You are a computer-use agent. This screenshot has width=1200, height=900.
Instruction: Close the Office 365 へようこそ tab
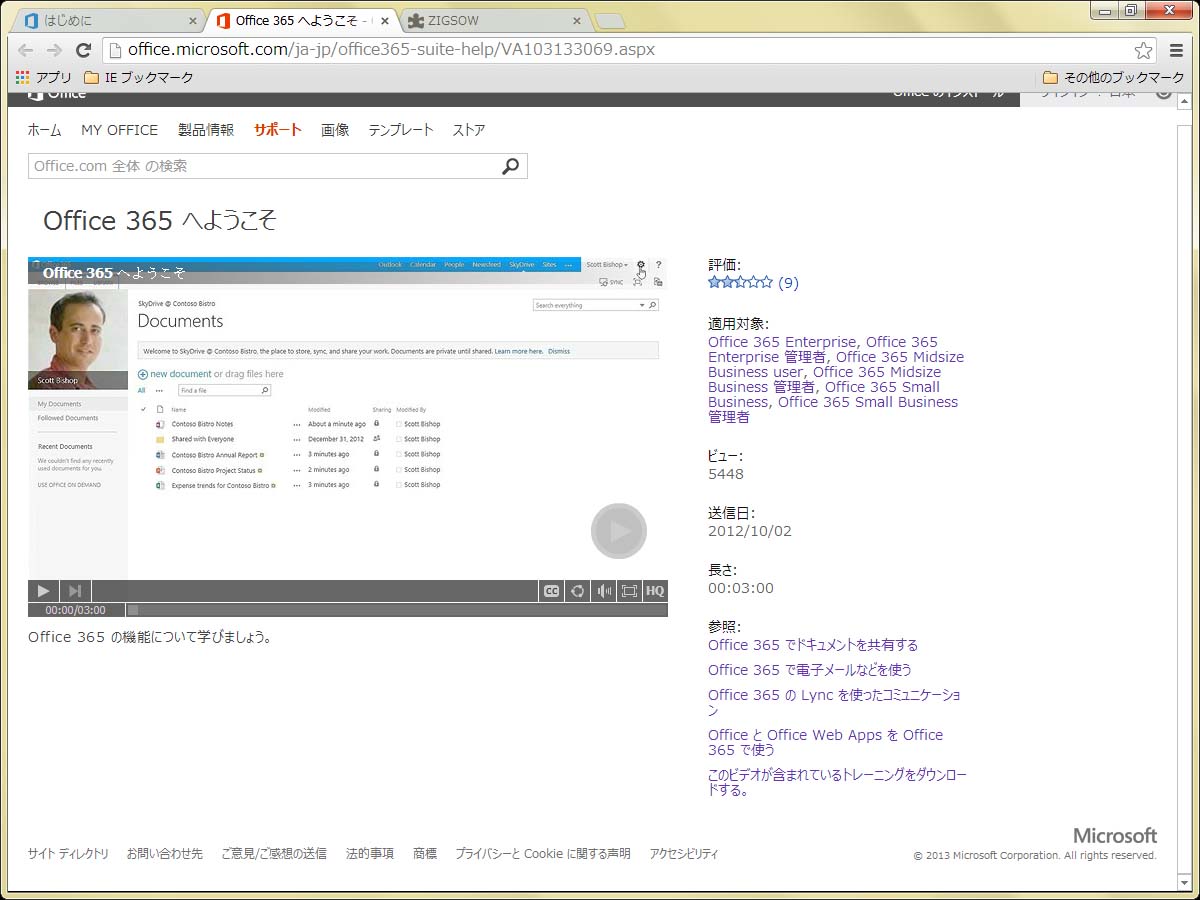(385, 21)
